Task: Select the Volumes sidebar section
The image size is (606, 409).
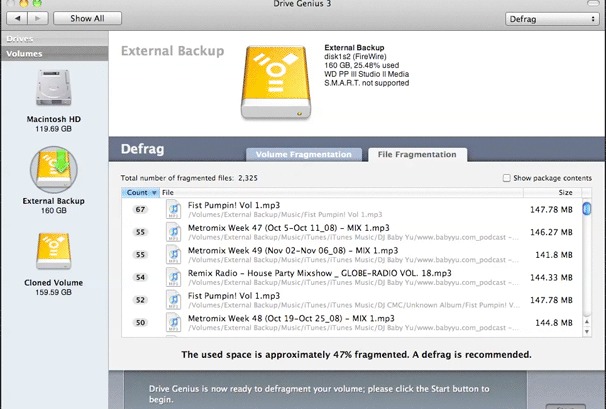Action: 54,53
